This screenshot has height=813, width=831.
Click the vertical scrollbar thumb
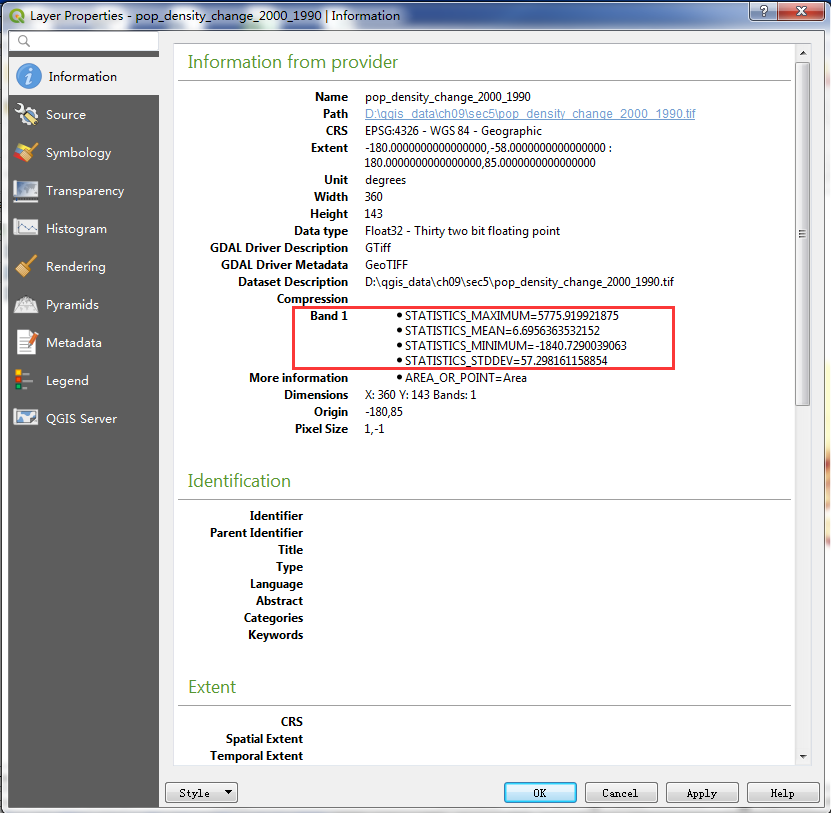(803, 234)
